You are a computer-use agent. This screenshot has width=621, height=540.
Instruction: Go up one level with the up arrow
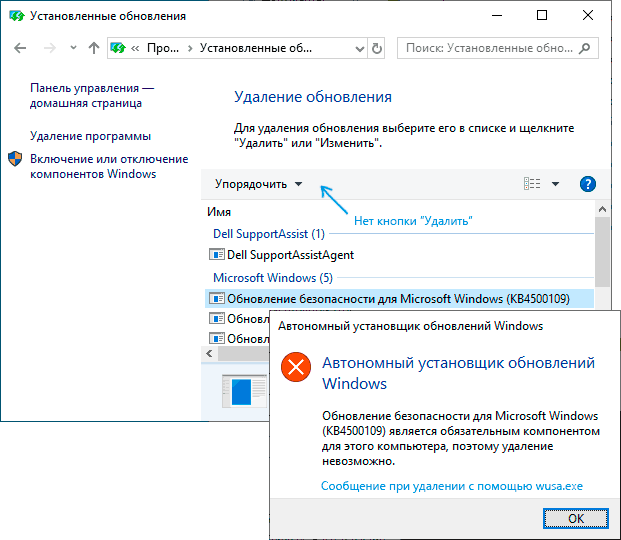pyautogui.click(x=94, y=48)
